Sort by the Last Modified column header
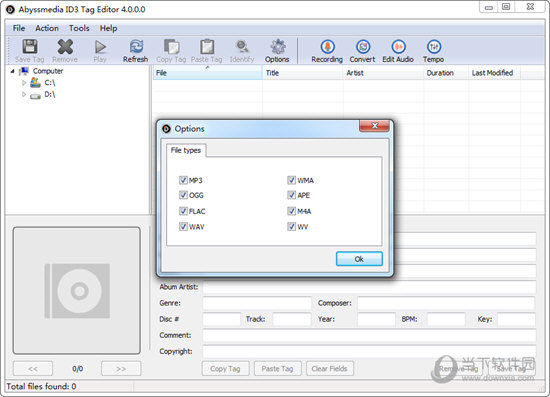This screenshot has height=397, width=550. coord(494,73)
